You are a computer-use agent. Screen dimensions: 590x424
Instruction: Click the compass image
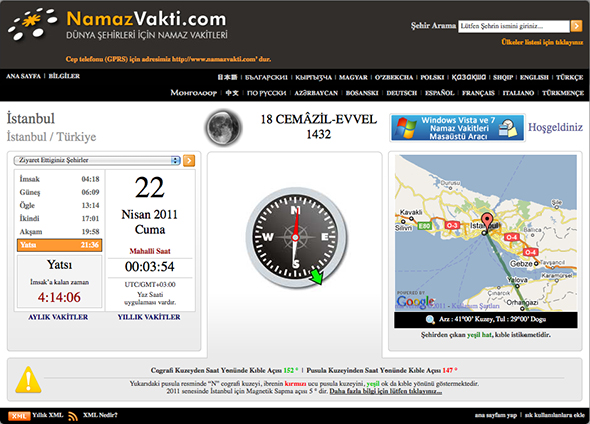[296, 237]
